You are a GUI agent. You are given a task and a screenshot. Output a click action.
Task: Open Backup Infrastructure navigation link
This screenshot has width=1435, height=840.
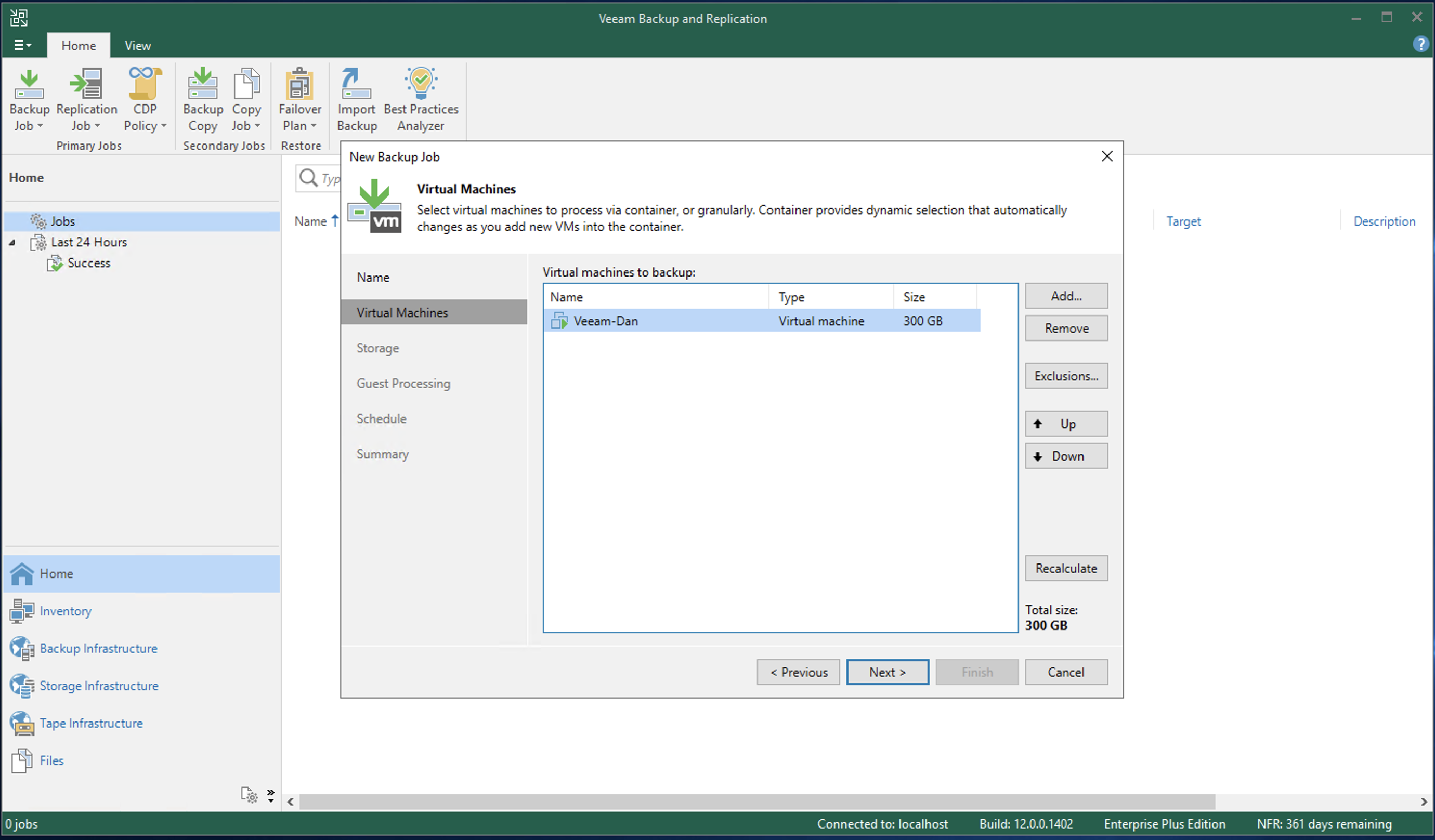point(98,649)
